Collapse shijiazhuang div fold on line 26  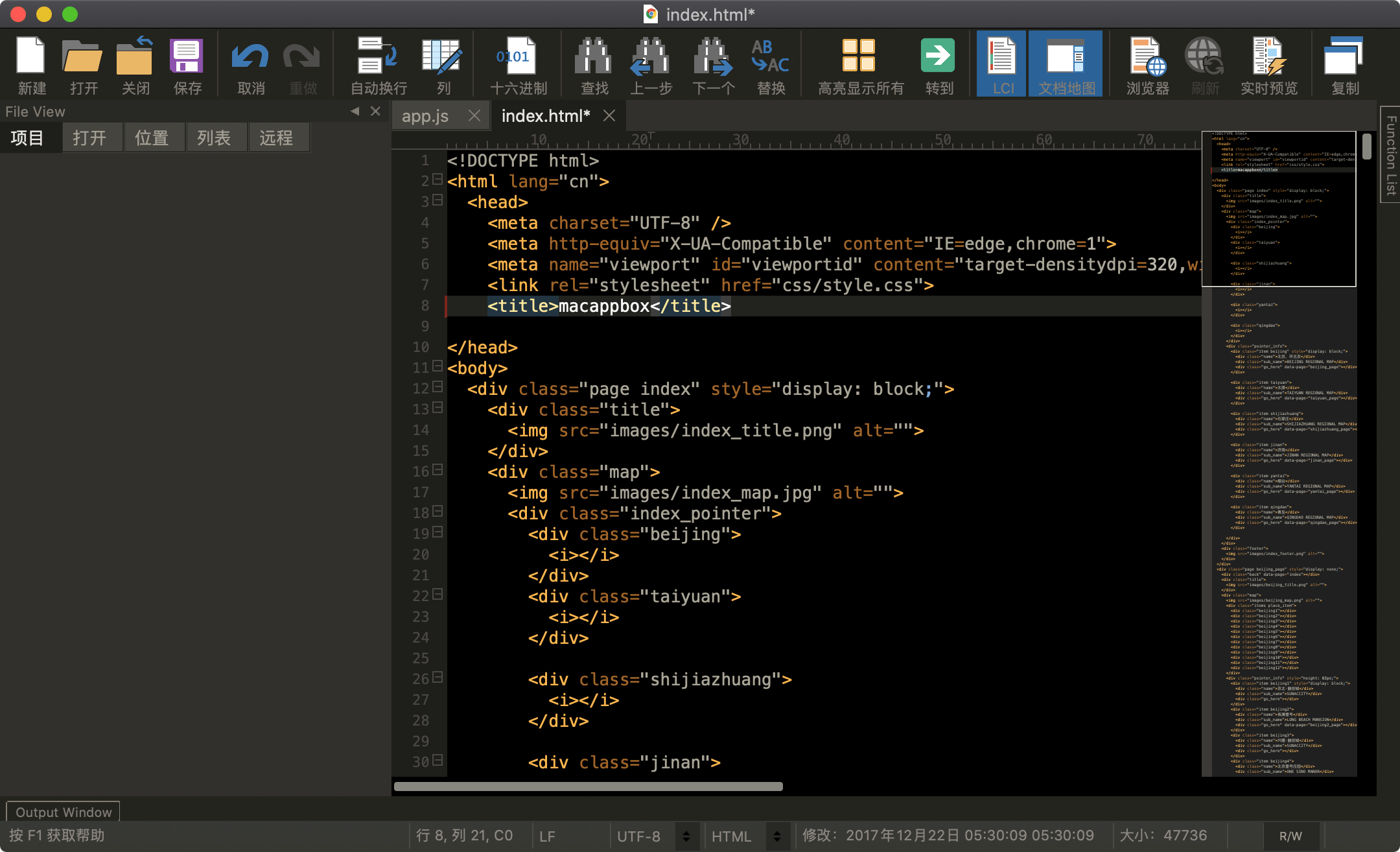click(x=437, y=678)
